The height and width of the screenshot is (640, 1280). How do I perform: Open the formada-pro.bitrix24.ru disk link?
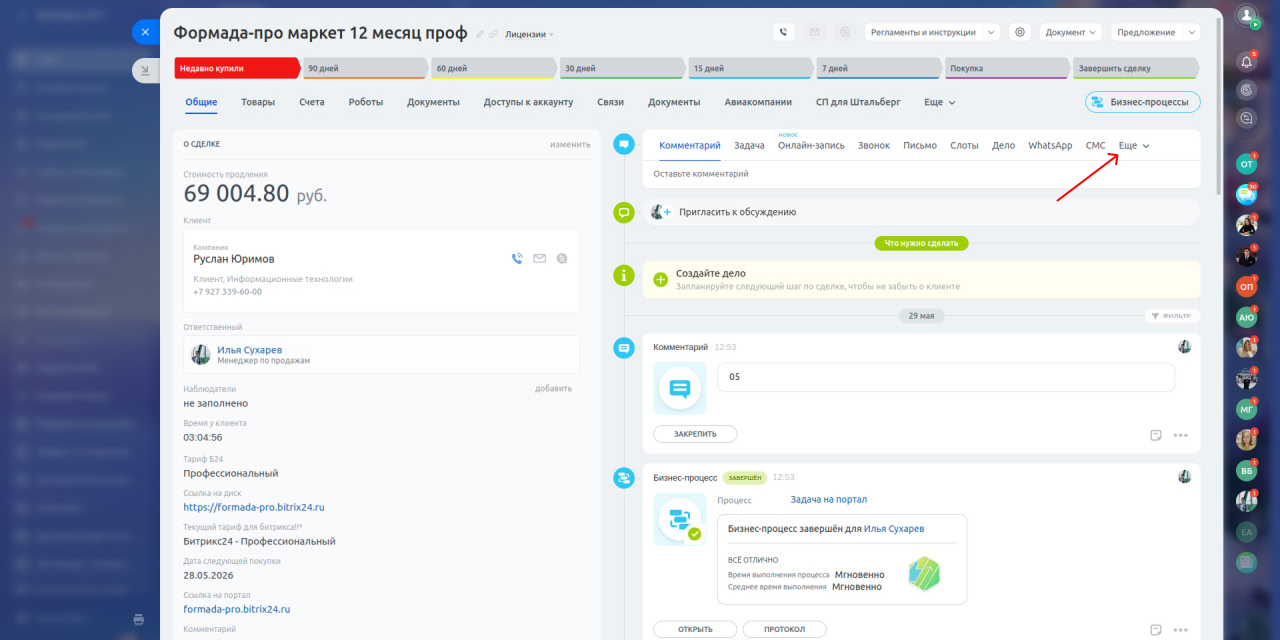tap(254, 507)
